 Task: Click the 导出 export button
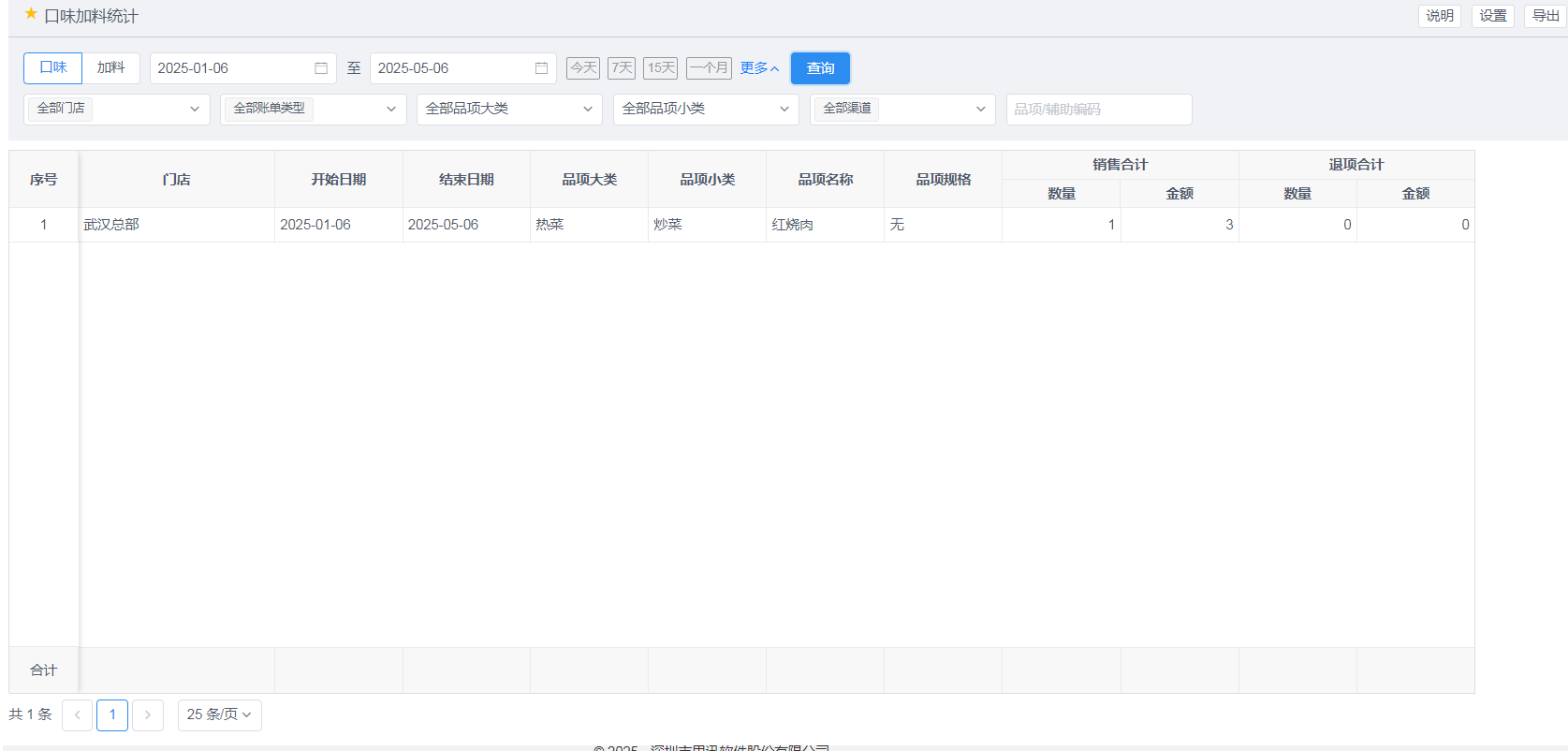1546,16
